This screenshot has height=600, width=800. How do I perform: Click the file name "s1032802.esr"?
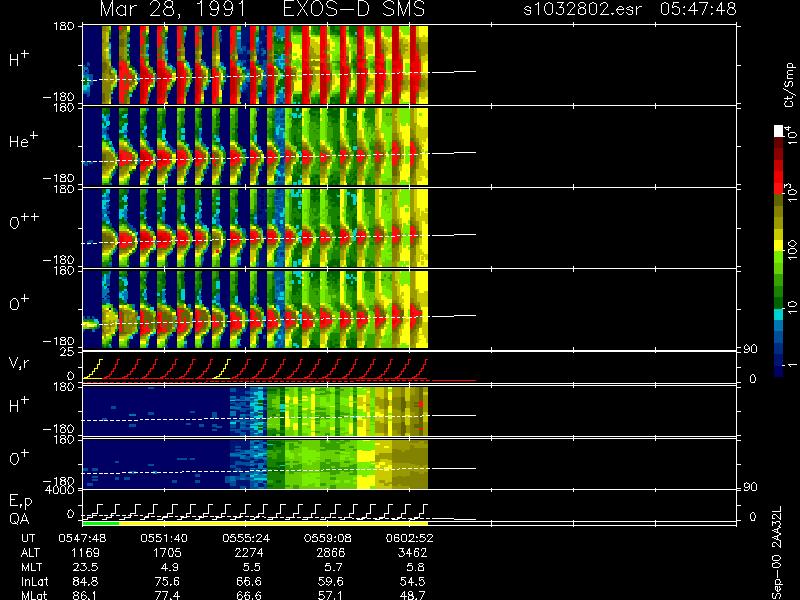[582, 9]
